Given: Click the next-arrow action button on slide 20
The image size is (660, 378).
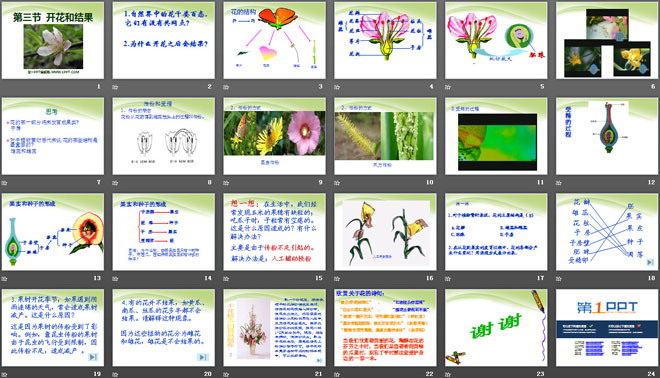Looking at the screenshot, I should click(x=202, y=357).
